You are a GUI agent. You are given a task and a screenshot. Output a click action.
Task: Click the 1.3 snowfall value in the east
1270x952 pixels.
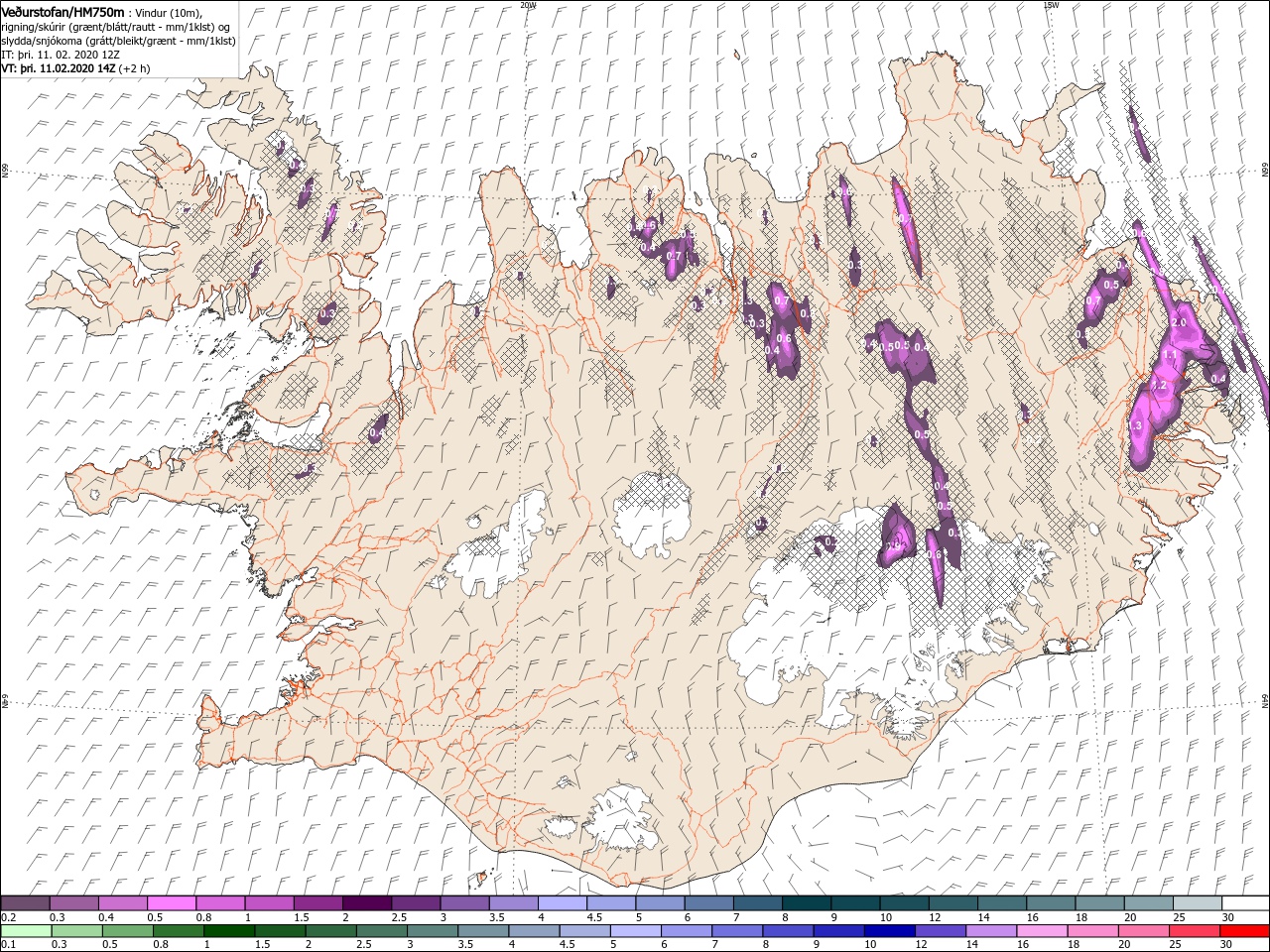1137,425
